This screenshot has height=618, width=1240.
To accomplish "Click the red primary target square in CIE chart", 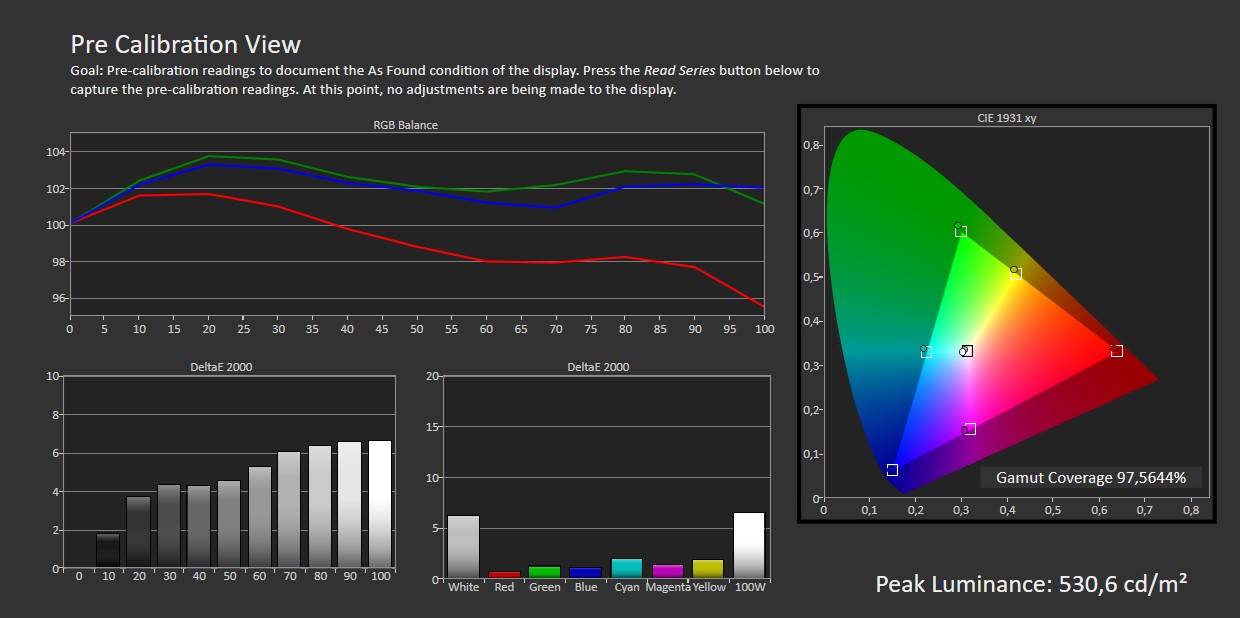I will pyautogui.click(x=1116, y=351).
